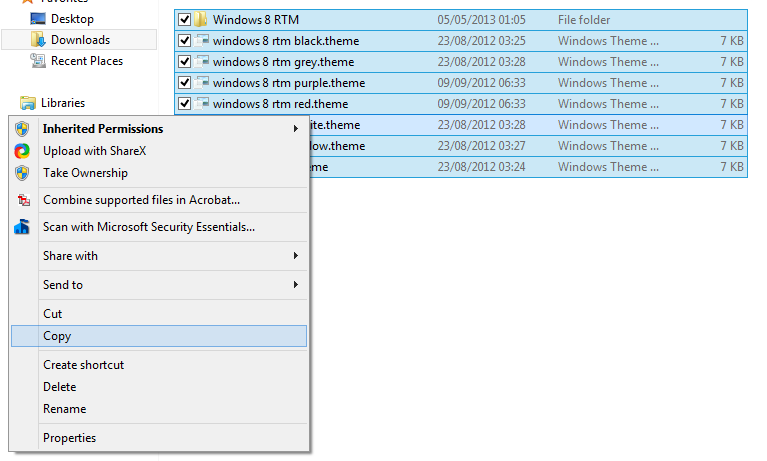Select file name 'windows 8 rtm red.theme'
The width and height of the screenshot is (767, 461).
(281, 104)
